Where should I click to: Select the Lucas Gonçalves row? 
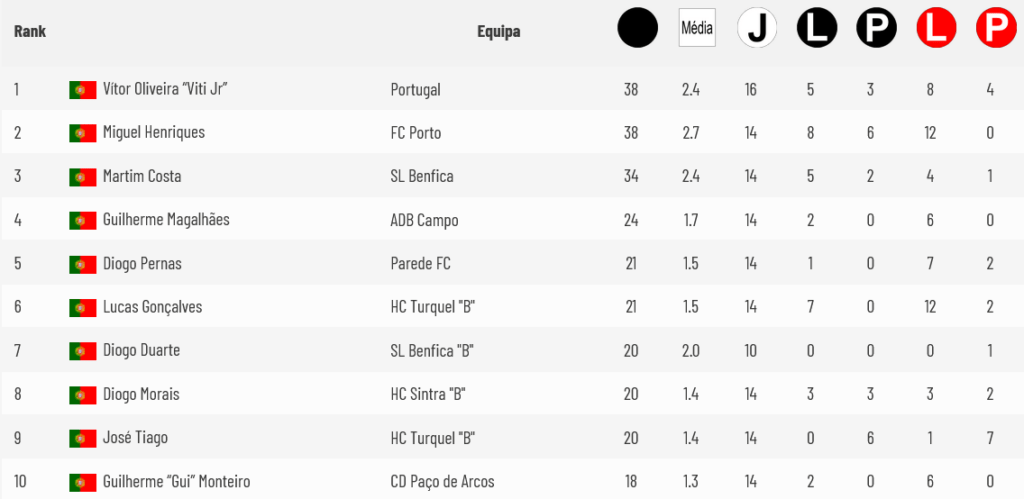(x=512, y=306)
